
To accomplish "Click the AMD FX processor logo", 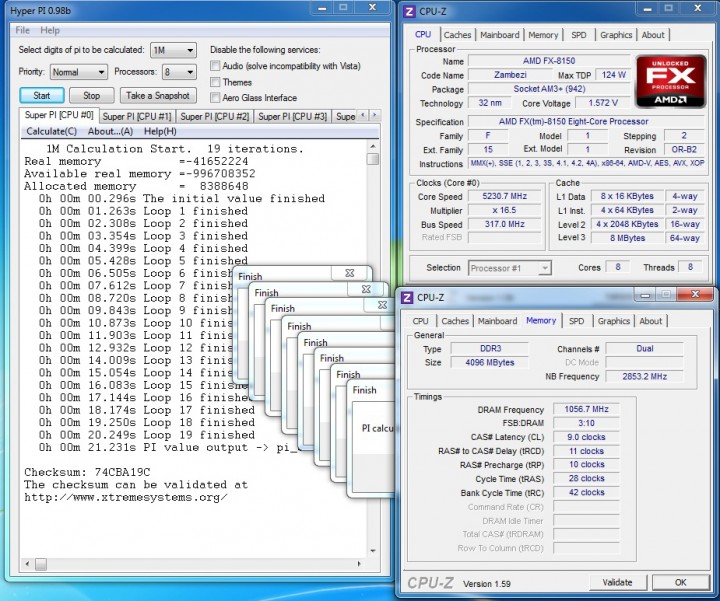I will click(x=670, y=82).
